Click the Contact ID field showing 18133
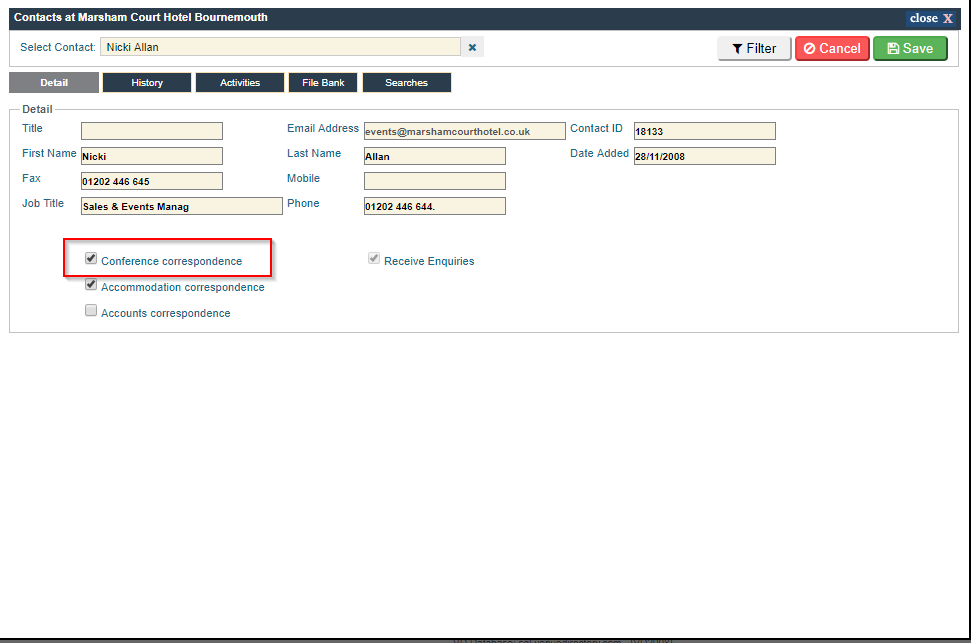The height and width of the screenshot is (643, 971). tap(705, 131)
